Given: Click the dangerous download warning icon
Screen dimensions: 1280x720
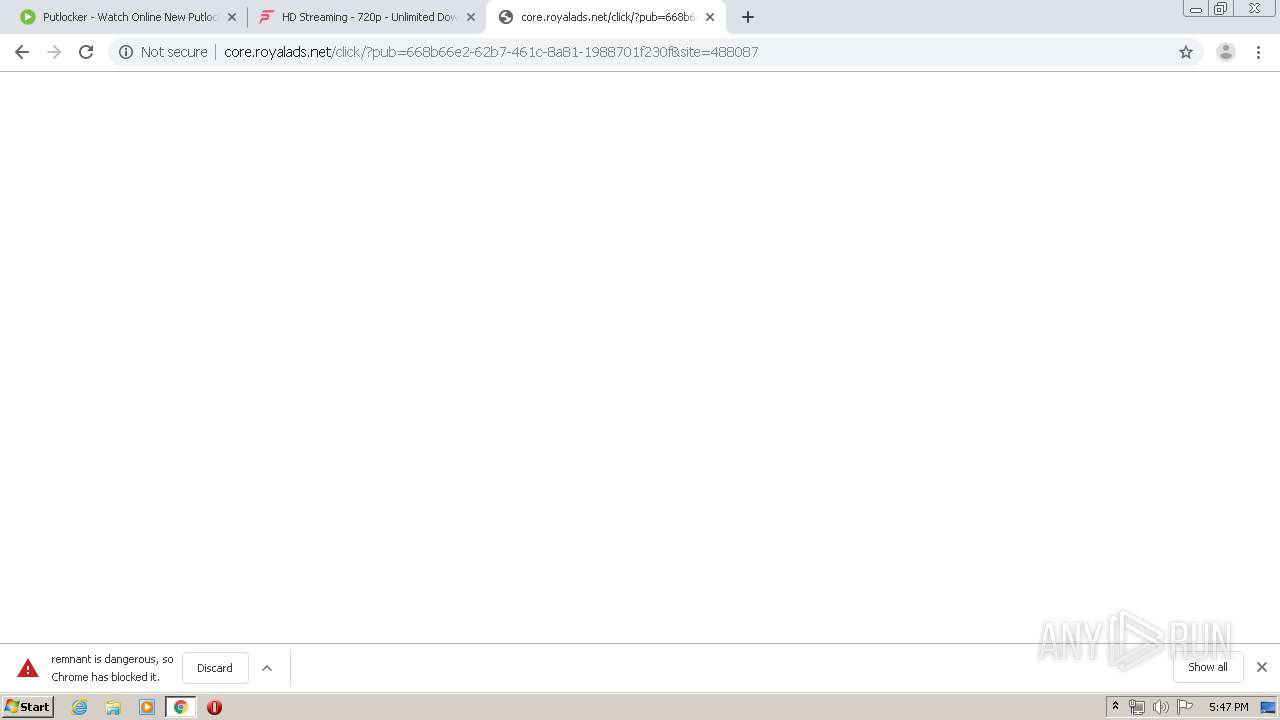Looking at the screenshot, I should pos(28,668).
